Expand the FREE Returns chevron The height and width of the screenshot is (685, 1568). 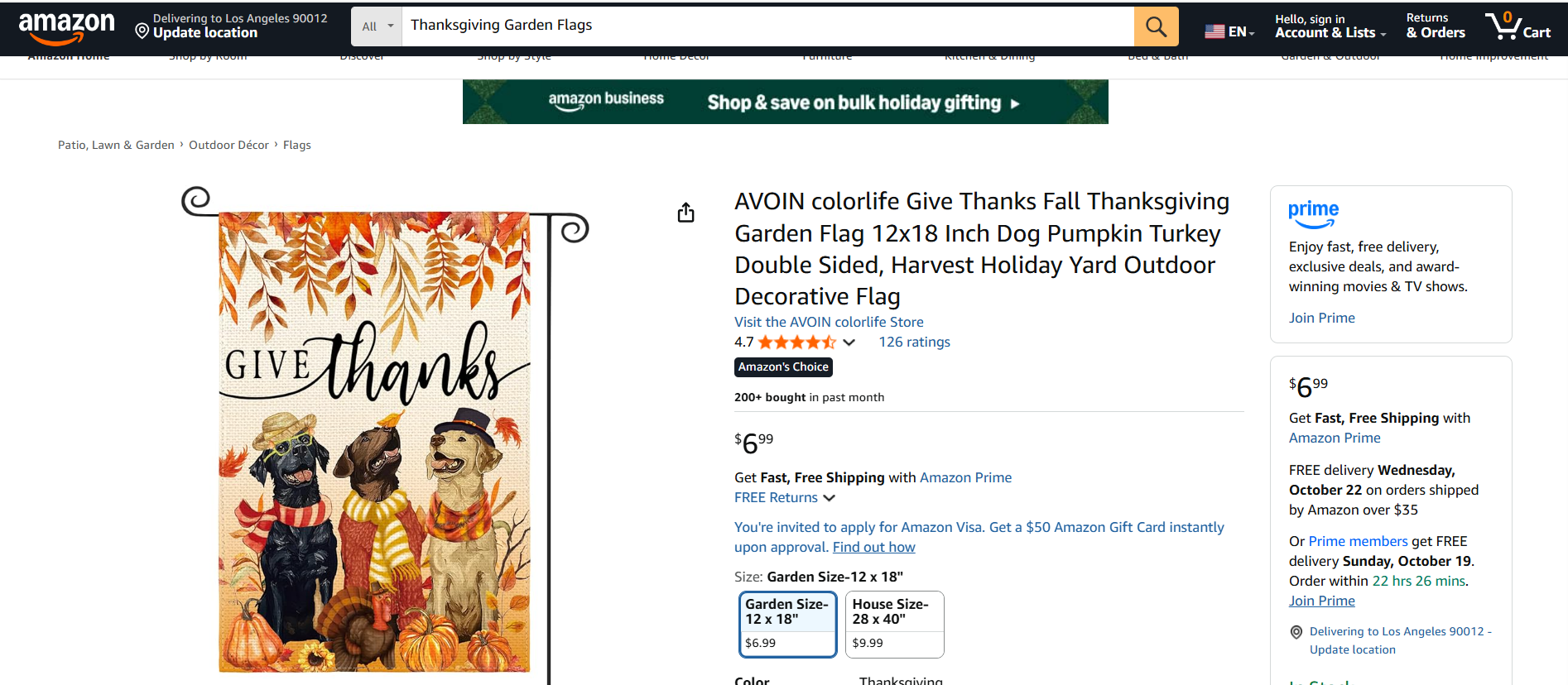[x=830, y=498]
